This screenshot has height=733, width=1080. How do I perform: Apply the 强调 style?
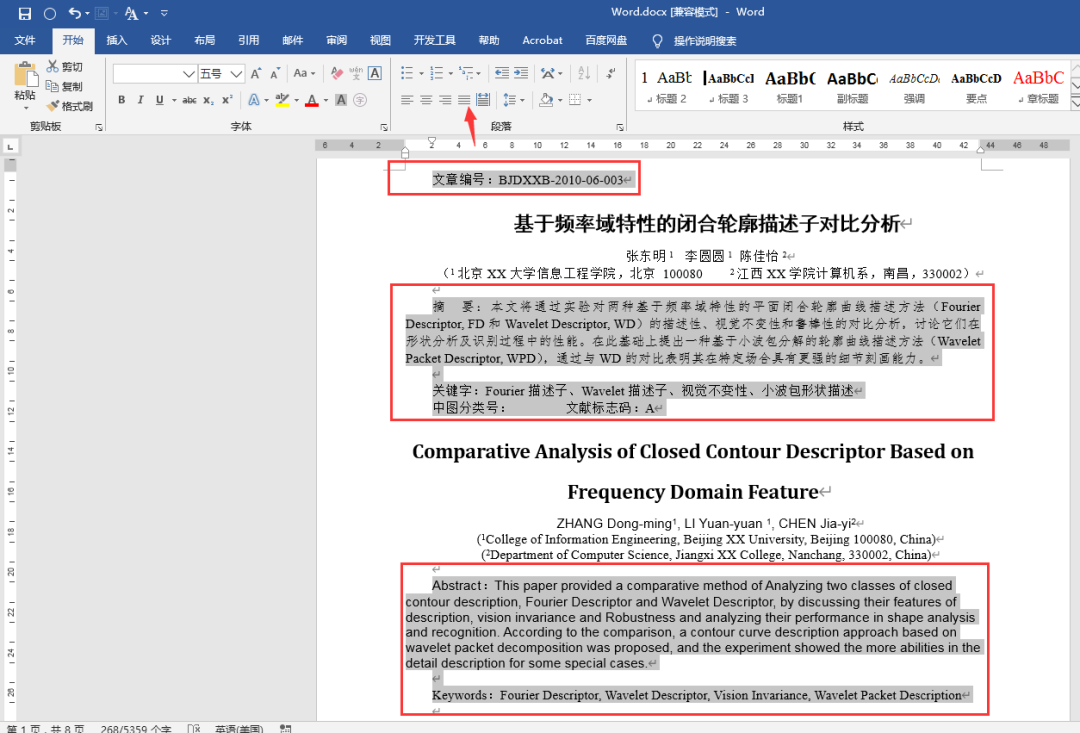tap(914, 86)
